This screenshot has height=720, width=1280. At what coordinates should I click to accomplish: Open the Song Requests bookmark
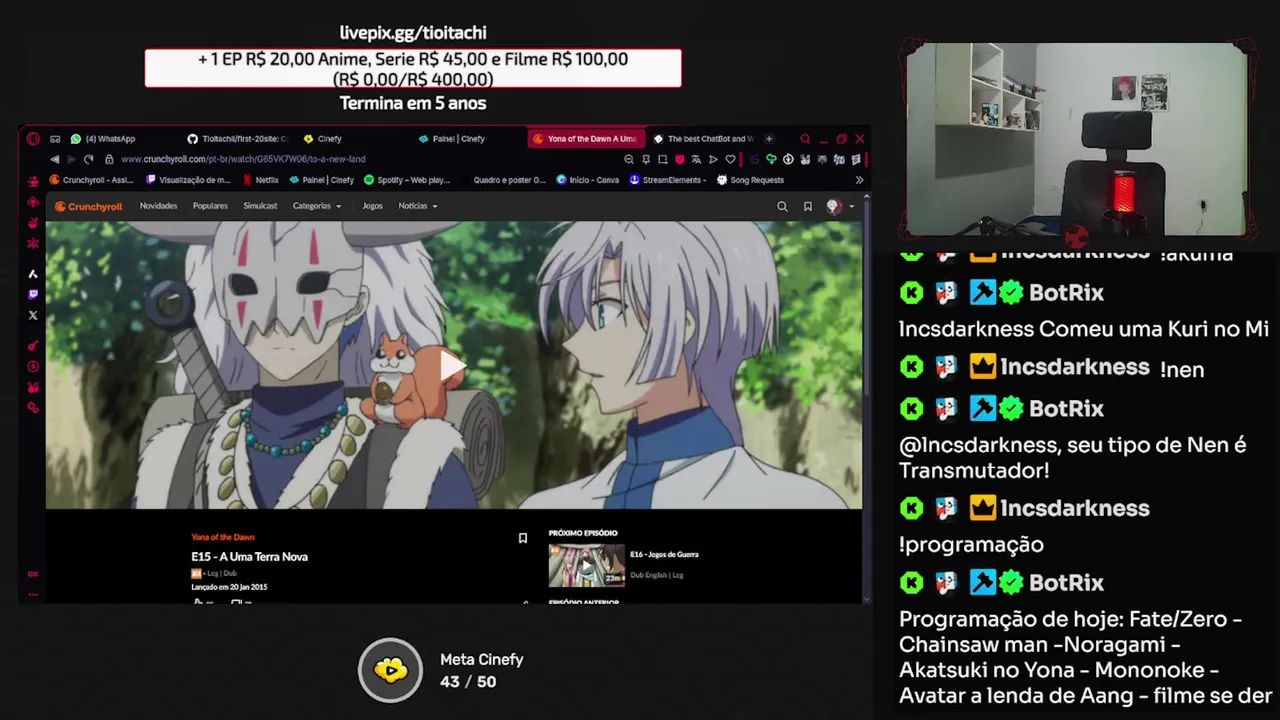click(751, 180)
